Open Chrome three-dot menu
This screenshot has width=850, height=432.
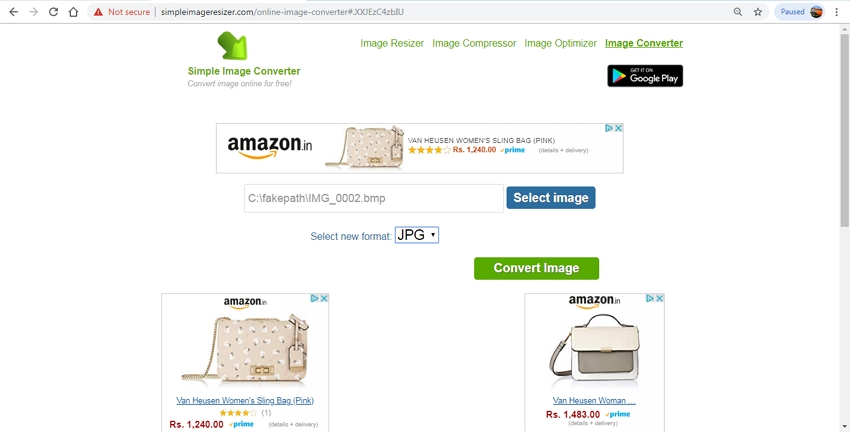(x=837, y=11)
